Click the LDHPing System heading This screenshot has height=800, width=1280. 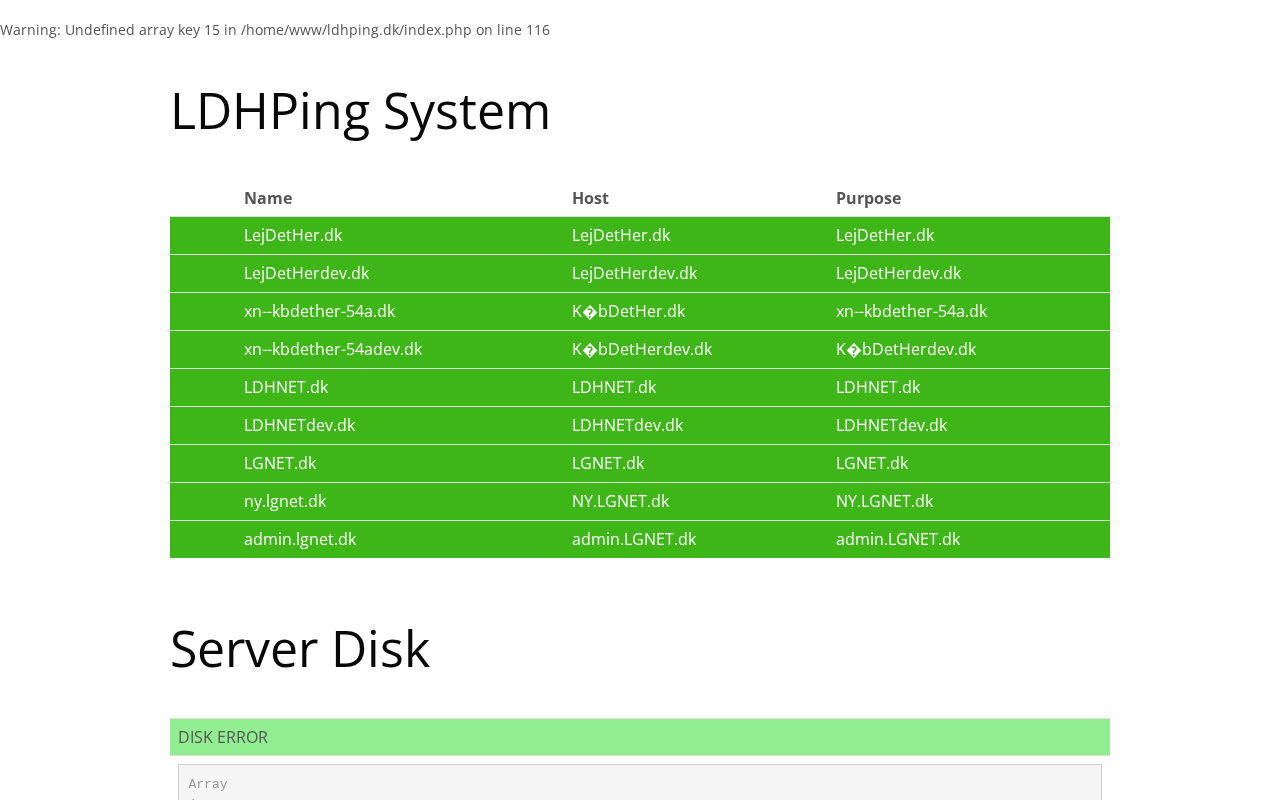360,111
